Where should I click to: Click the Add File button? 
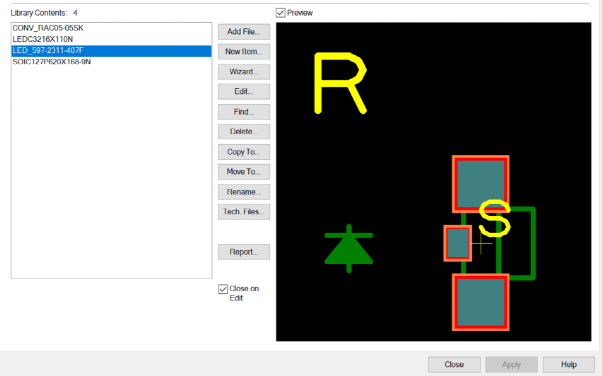[x=244, y=32]
